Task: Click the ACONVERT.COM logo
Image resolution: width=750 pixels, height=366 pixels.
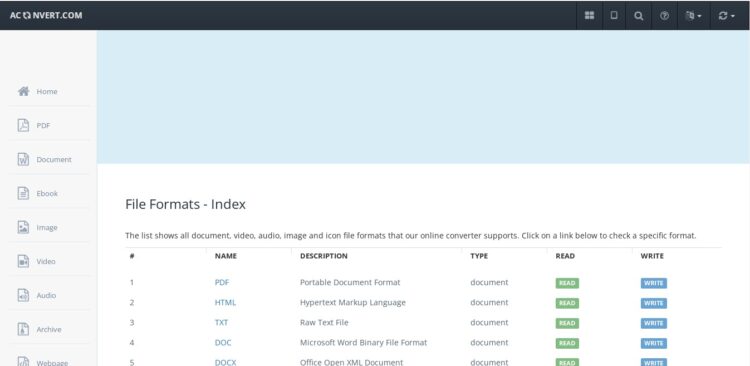Action: pyautogui.click(x=46, y=15)
